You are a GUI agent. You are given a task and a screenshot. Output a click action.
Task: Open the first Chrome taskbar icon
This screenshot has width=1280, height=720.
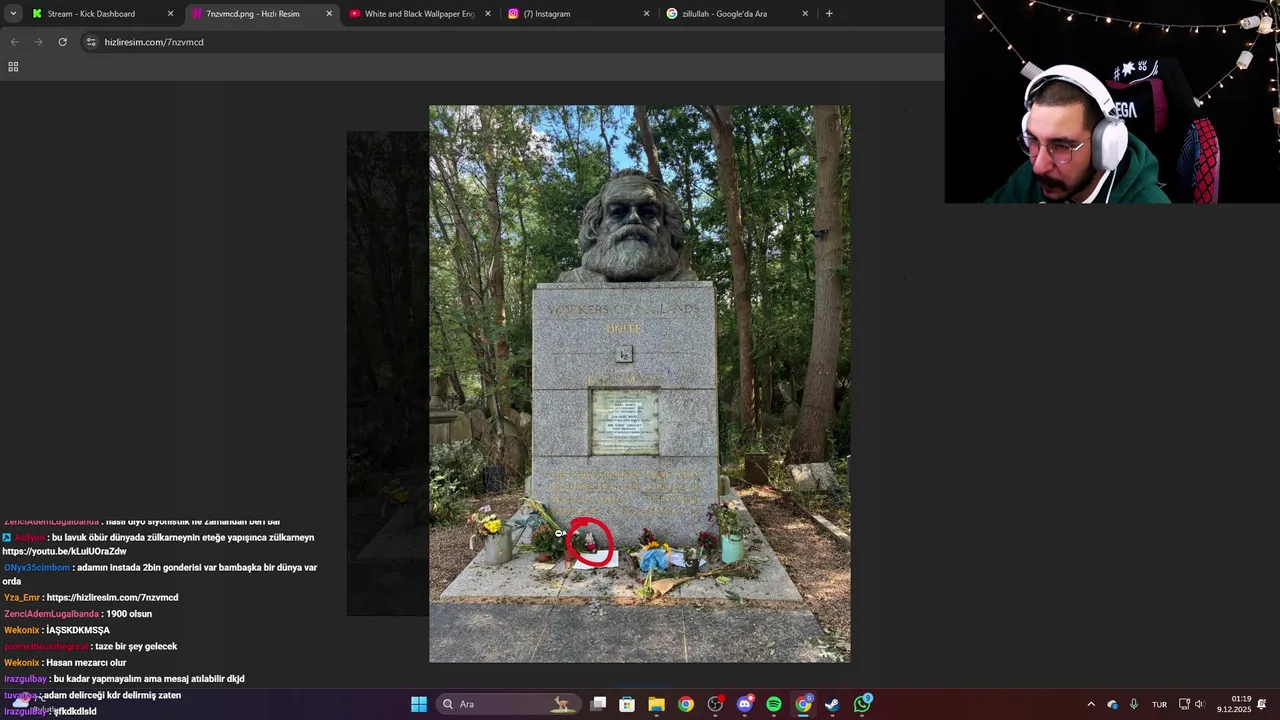click(685, 704)
